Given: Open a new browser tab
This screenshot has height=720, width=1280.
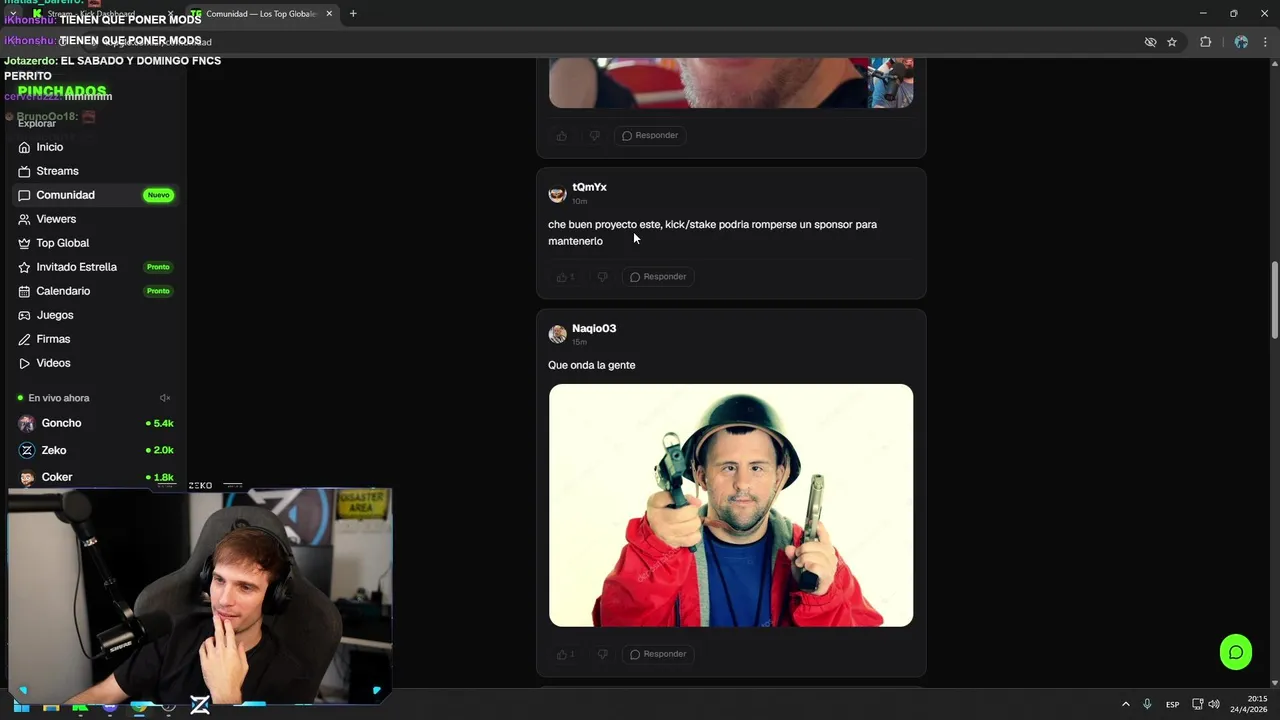Looking at the screenshot, I should tap(353, 14).
